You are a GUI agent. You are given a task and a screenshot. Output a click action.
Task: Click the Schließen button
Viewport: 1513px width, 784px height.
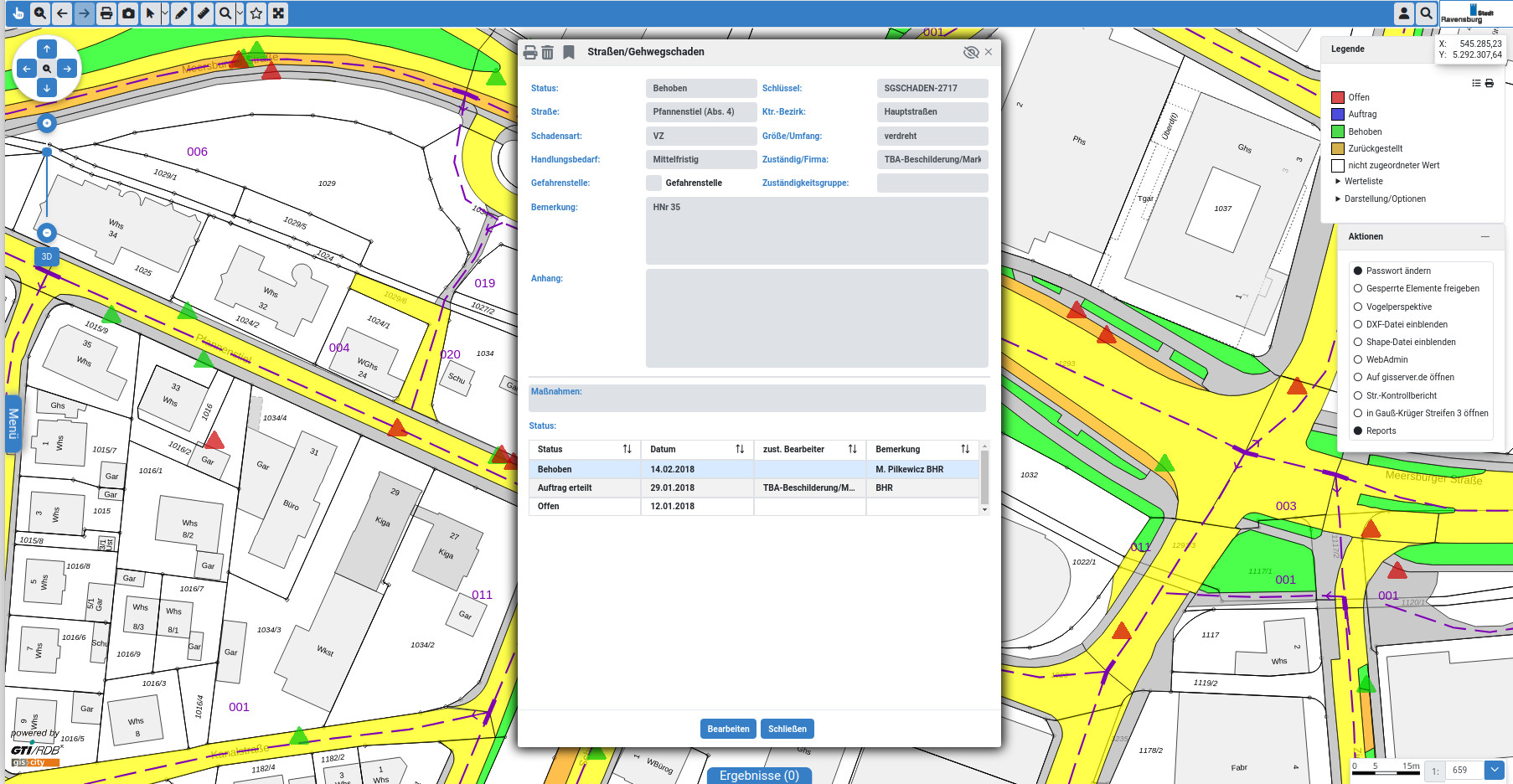pos(787,729)
